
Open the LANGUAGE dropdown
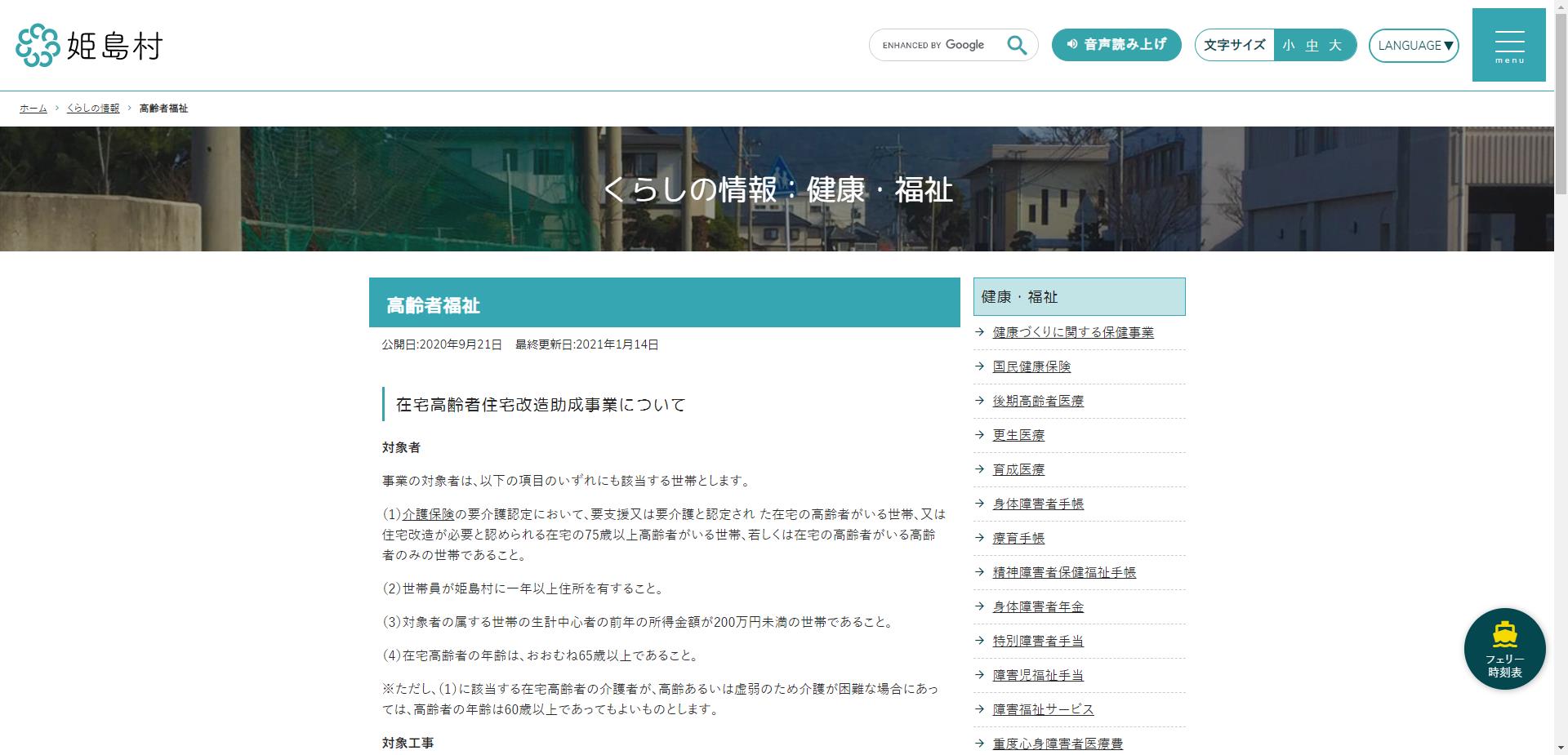(x=1414, y=46)
